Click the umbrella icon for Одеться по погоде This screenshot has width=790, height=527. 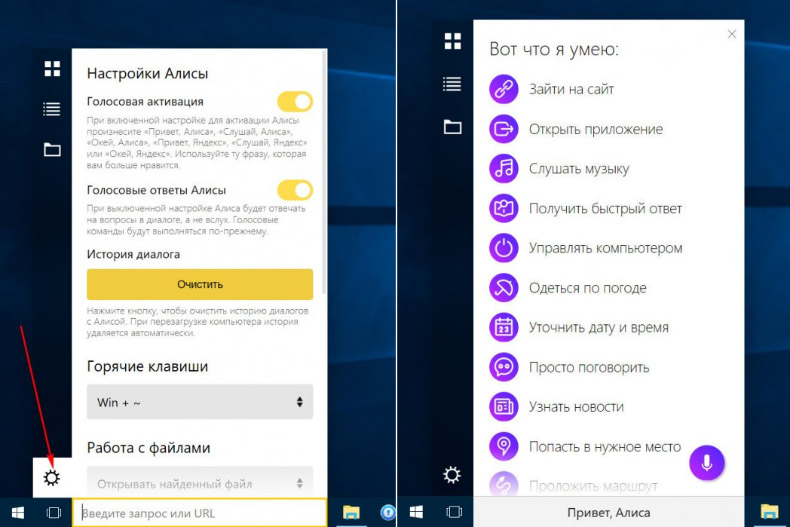(x=504, y=288)
